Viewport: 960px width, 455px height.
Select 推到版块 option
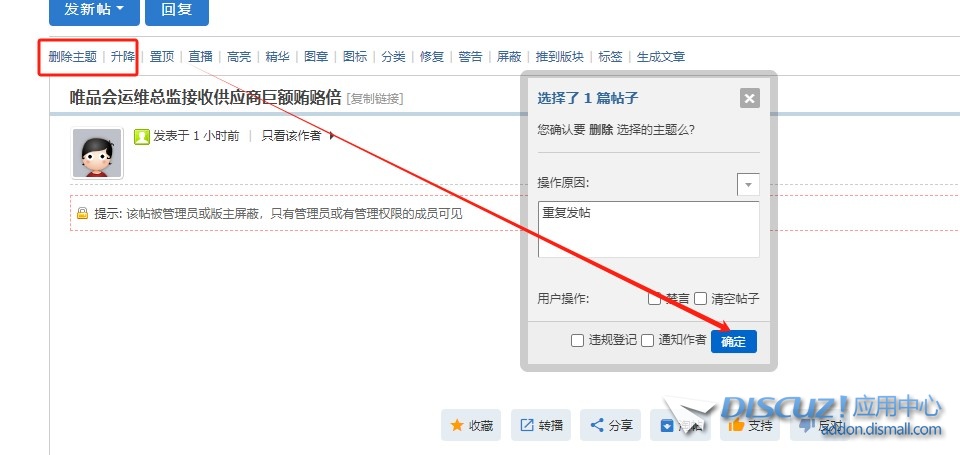click(x=560, y=57)
